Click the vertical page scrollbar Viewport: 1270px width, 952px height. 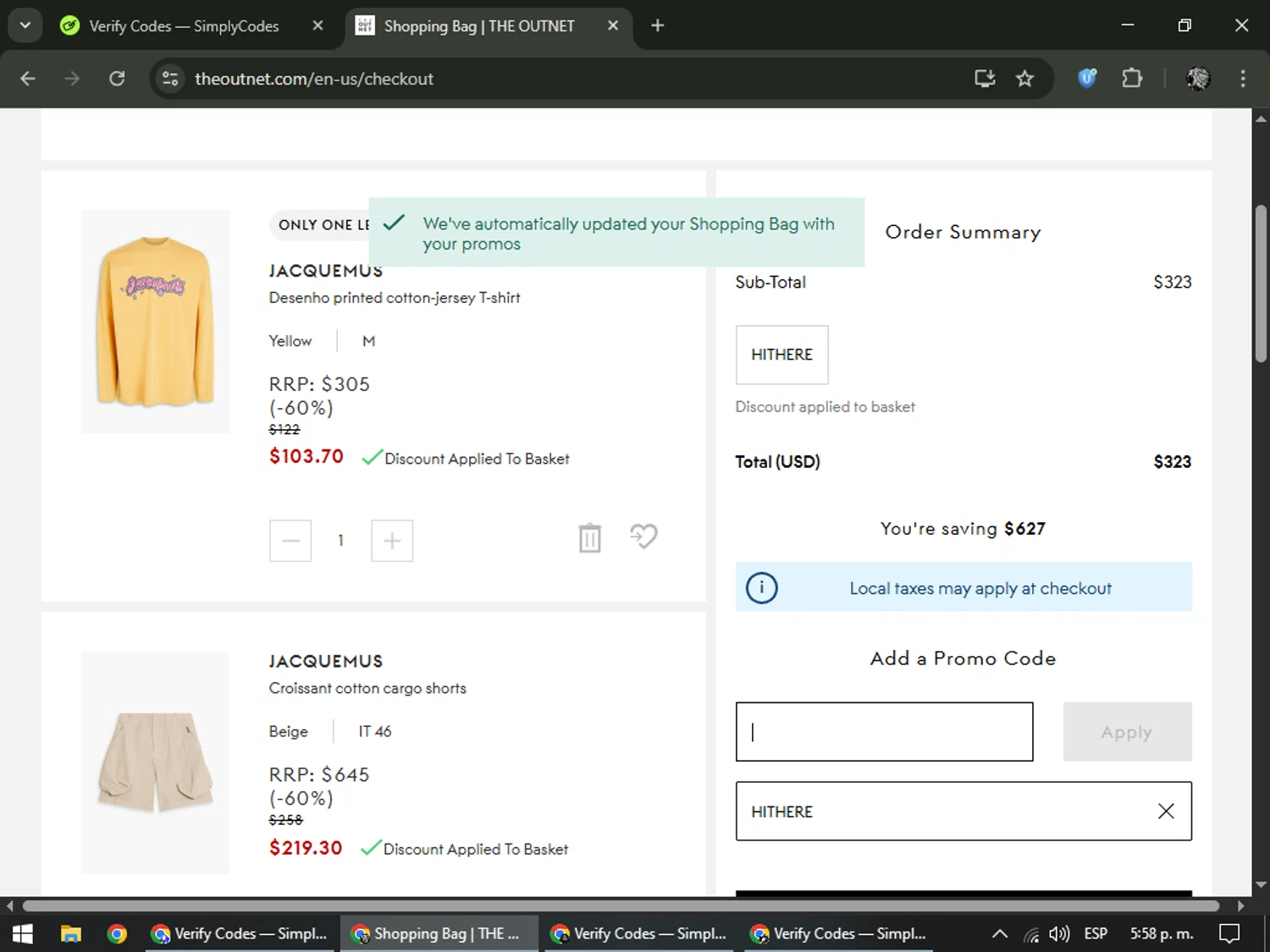1261,283
